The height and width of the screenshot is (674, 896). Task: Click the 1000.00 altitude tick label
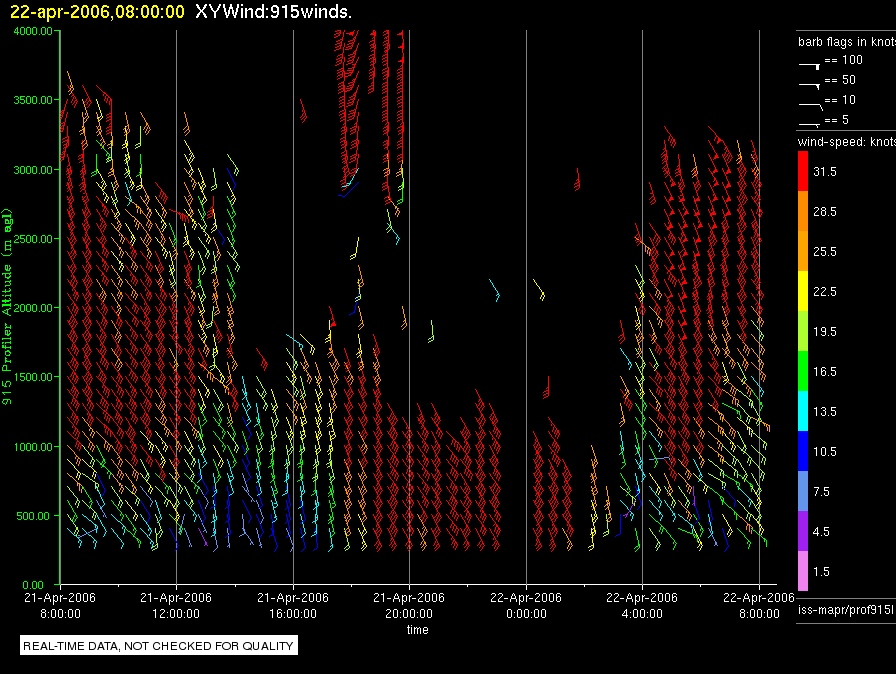click(x=33, y=447)
